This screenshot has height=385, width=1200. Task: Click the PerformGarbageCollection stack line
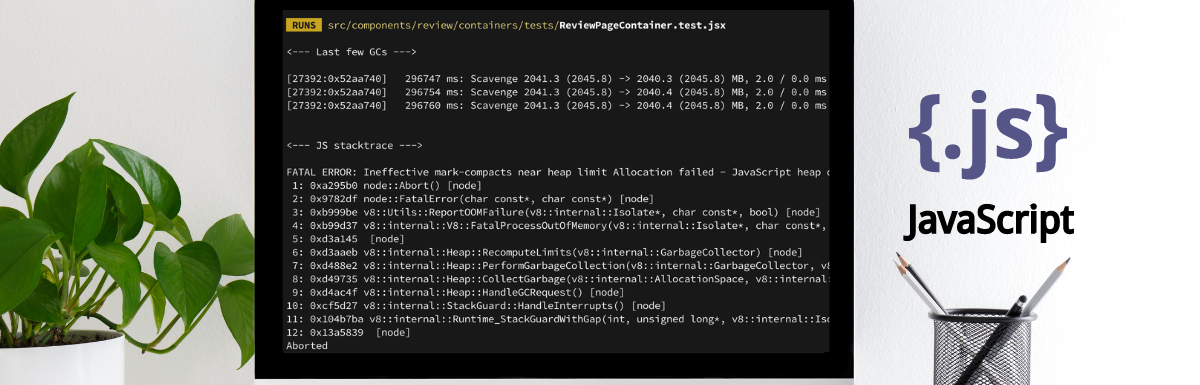click(x=557, y=265)
